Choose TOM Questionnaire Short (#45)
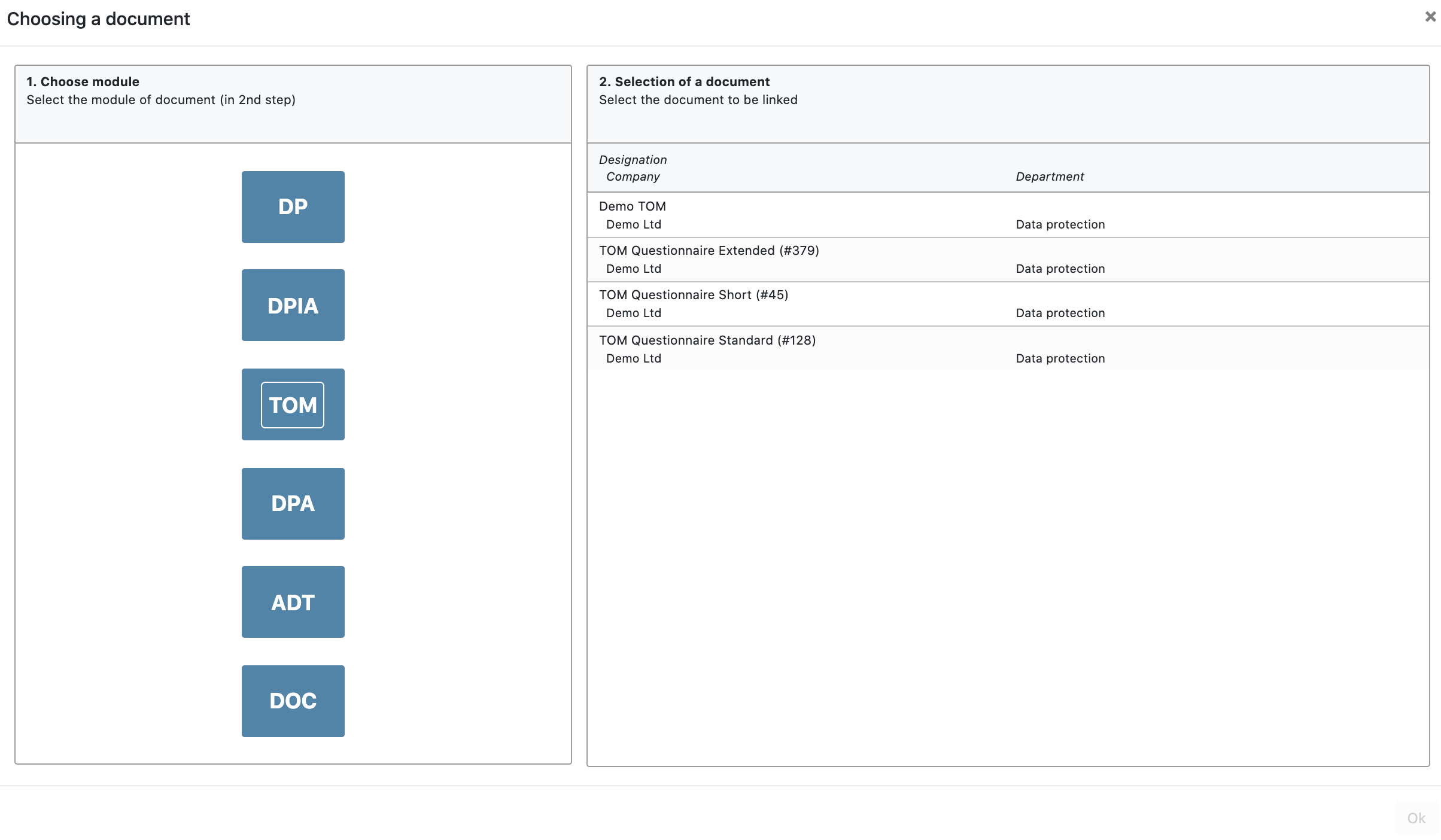Screen dimensions: 1441x840 [1008, 304]
